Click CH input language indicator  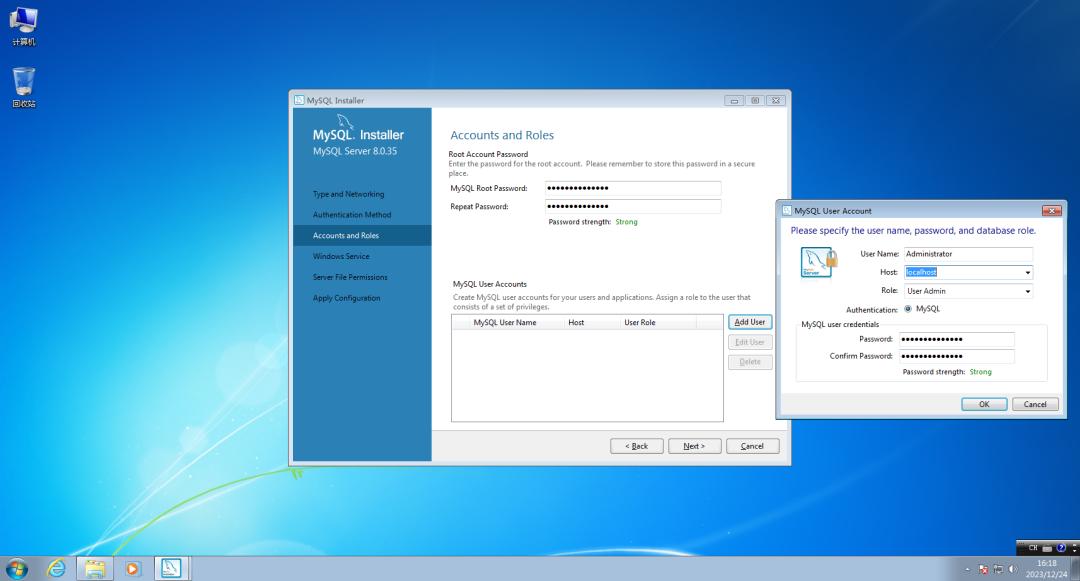(x=1033, y=548)
